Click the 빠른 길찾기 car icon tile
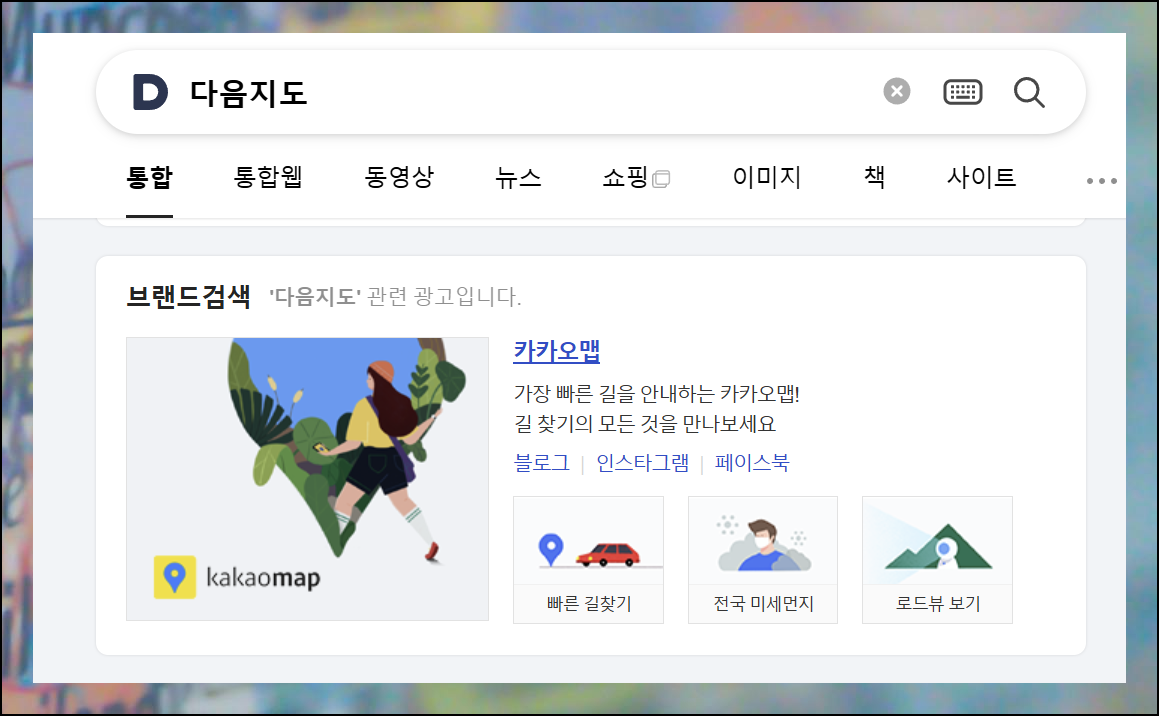The height and width of the screenshot is (716, 1159). click(588, 560)
